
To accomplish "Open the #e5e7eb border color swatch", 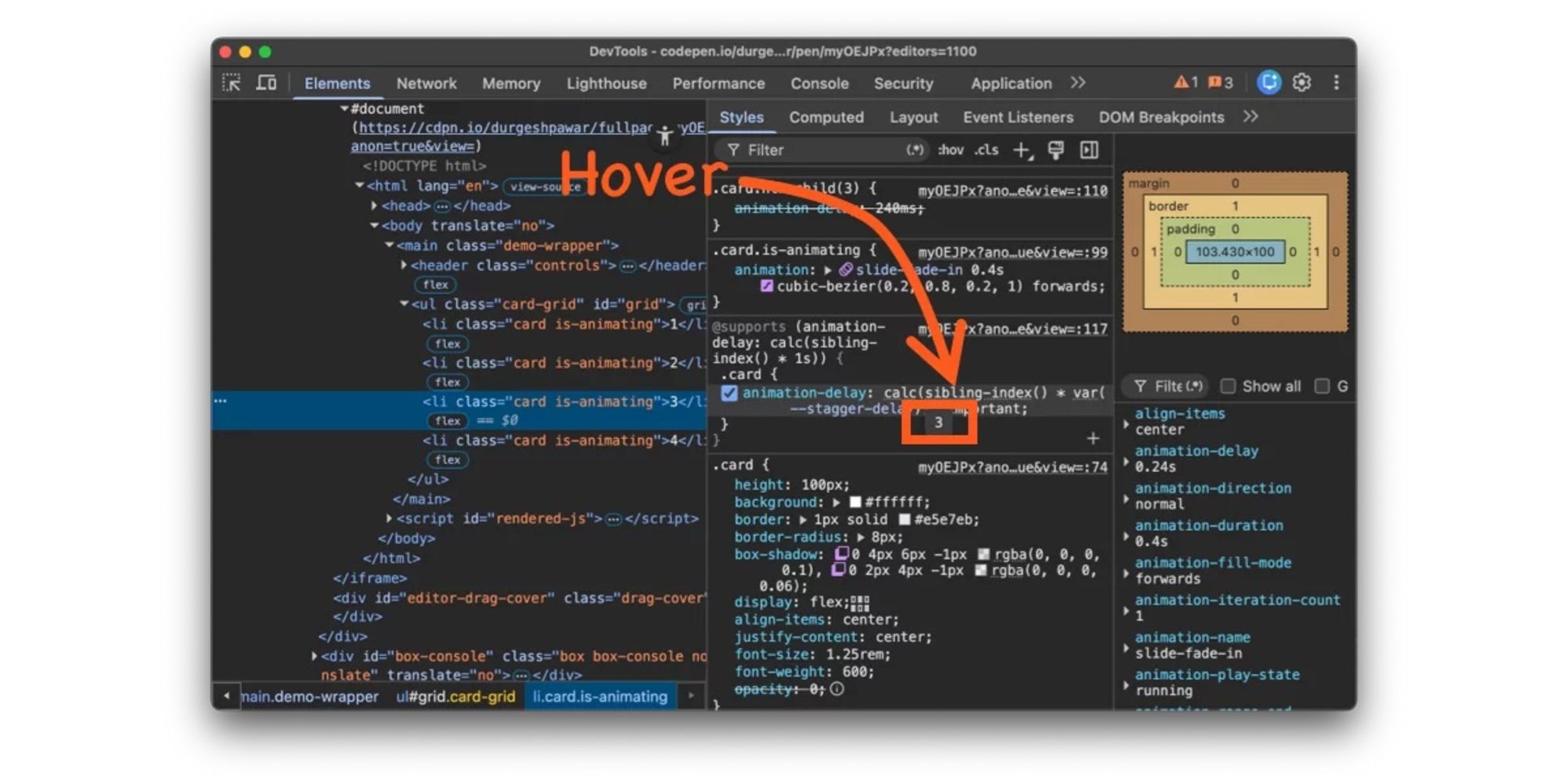I will pyautogui.click(x=904, y=520).
